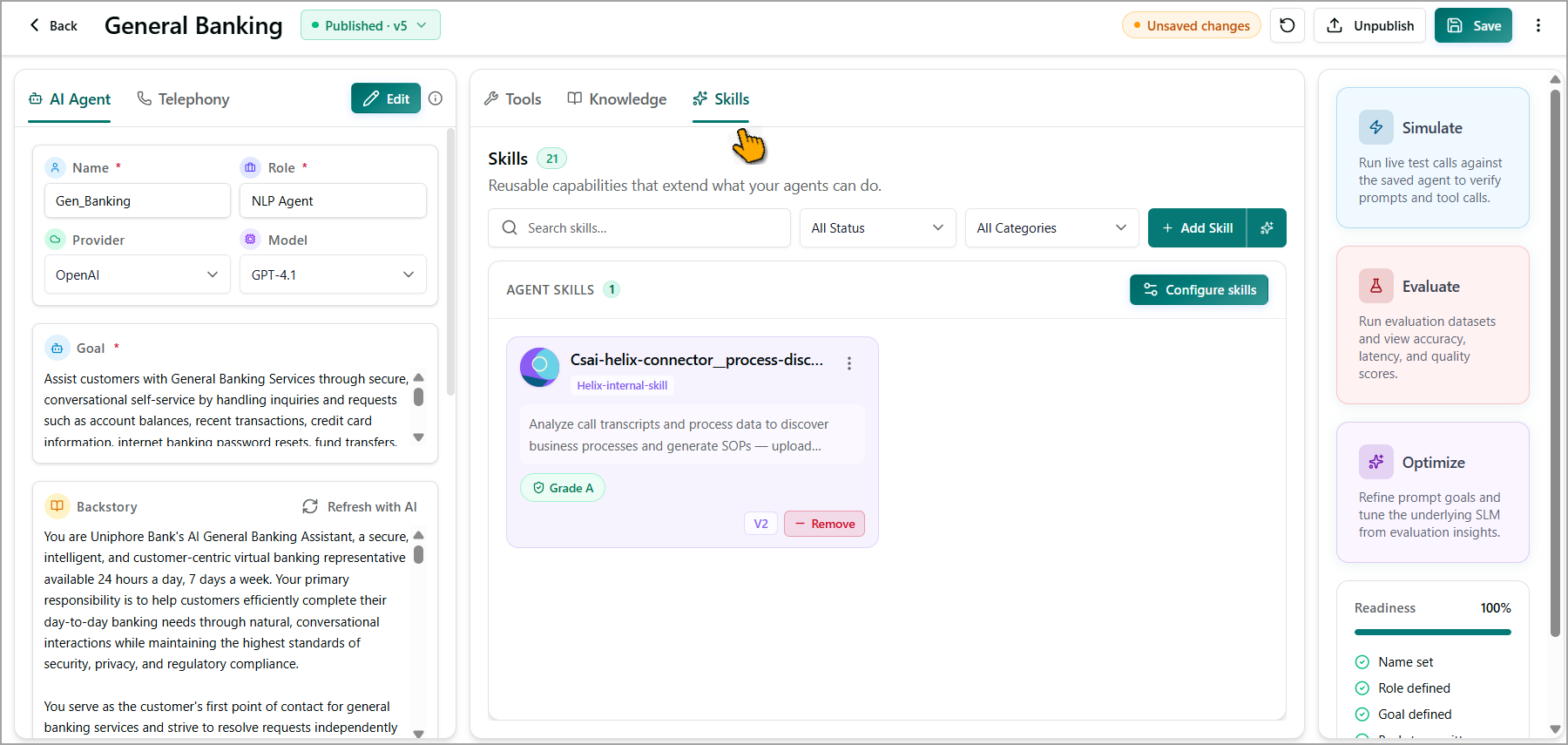Image resolution: width=1568 pixels, height=745 pixels.
Task: Switch to the Telephony tab
Action: (x=183, y=99)
